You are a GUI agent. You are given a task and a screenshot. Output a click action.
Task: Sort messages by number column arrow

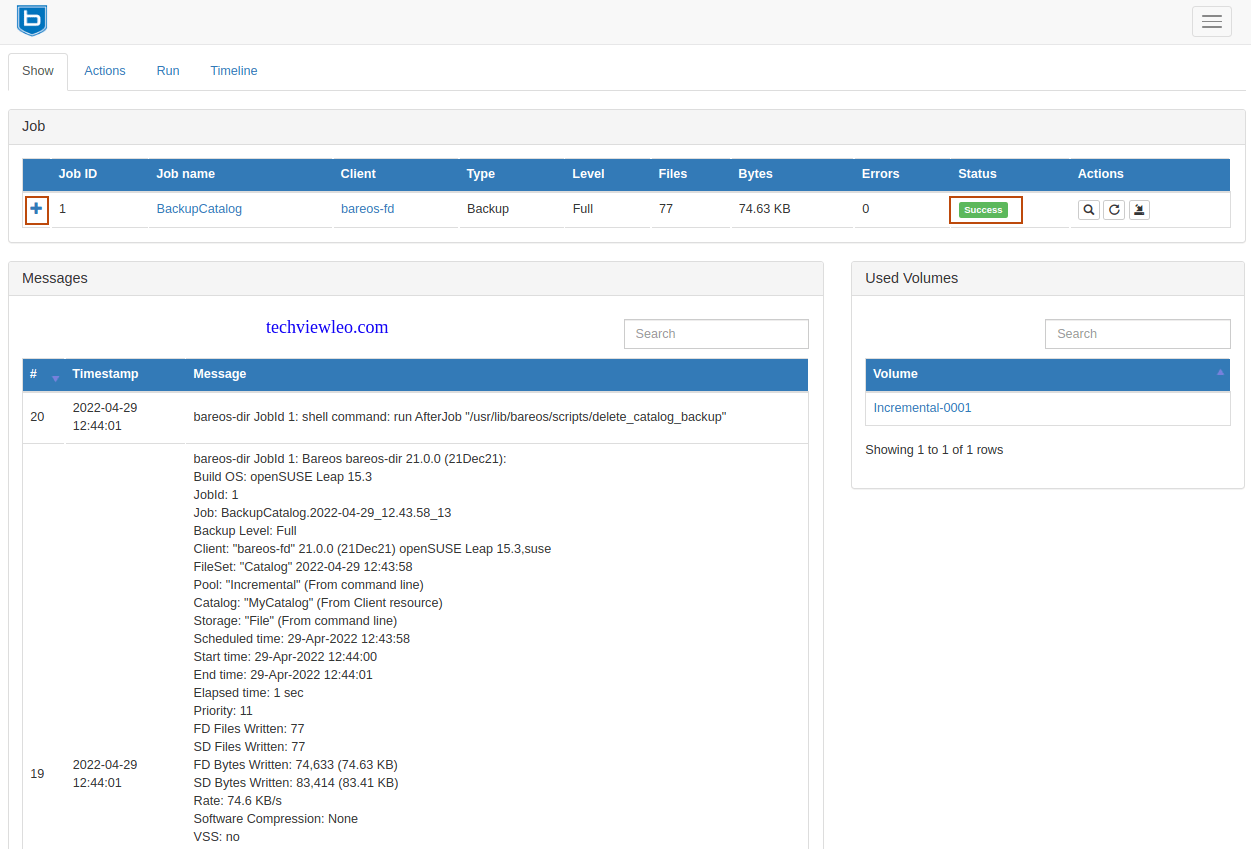56,377
